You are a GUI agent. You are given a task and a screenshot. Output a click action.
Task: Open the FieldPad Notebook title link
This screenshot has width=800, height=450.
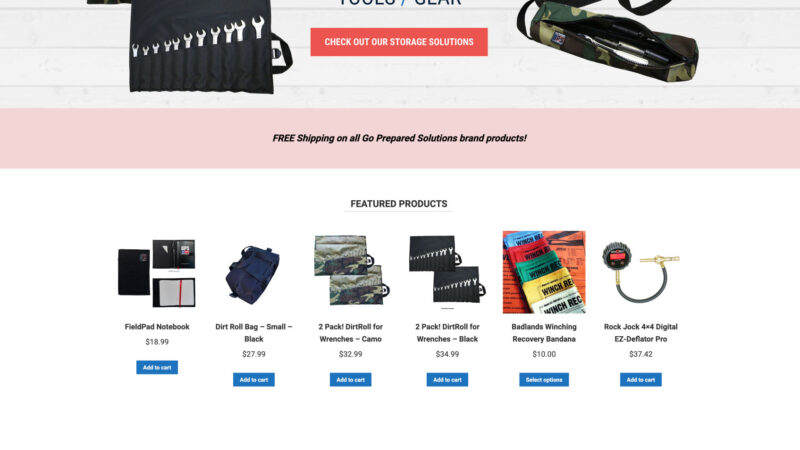(157, 327)
